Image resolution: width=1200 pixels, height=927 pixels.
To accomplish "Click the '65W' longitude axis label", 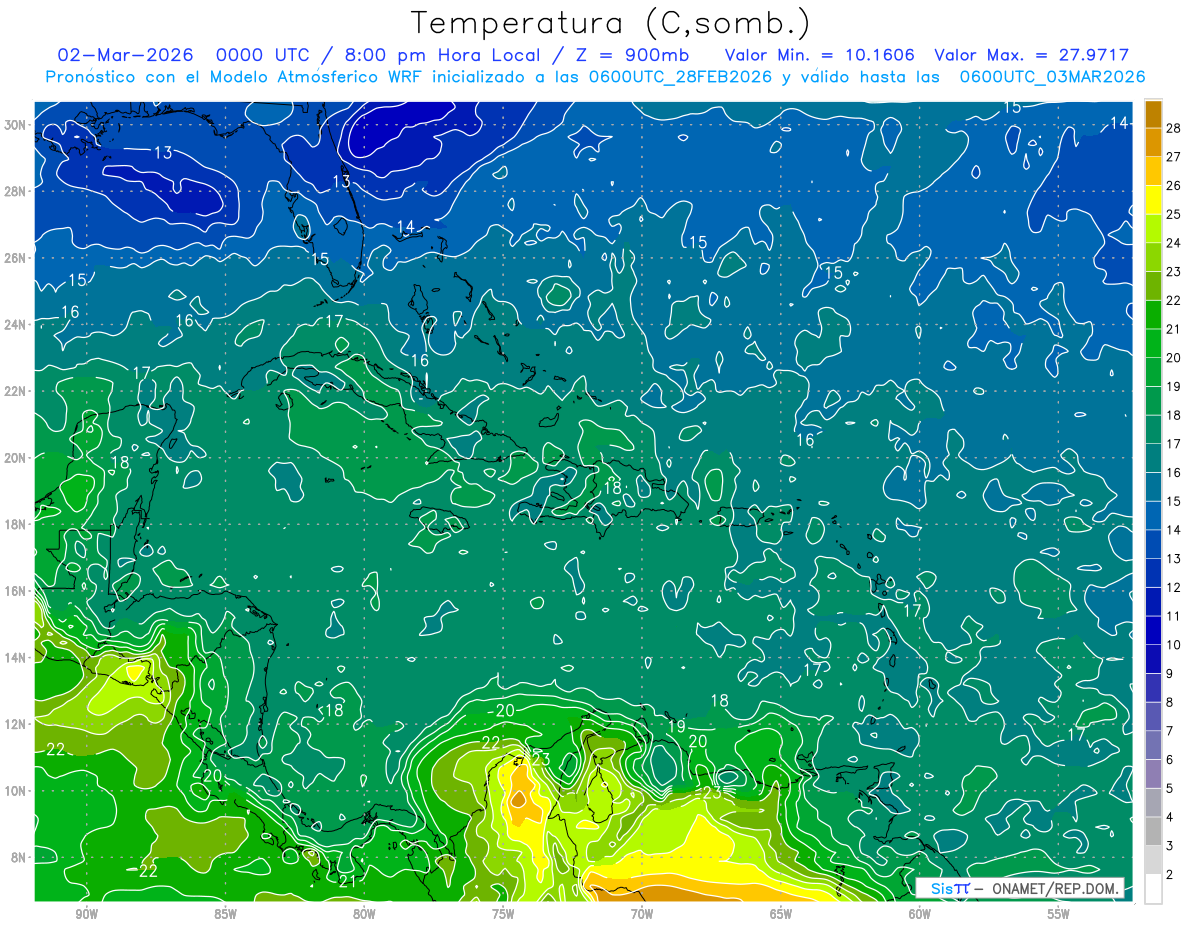I will click(x=781, y=913).
